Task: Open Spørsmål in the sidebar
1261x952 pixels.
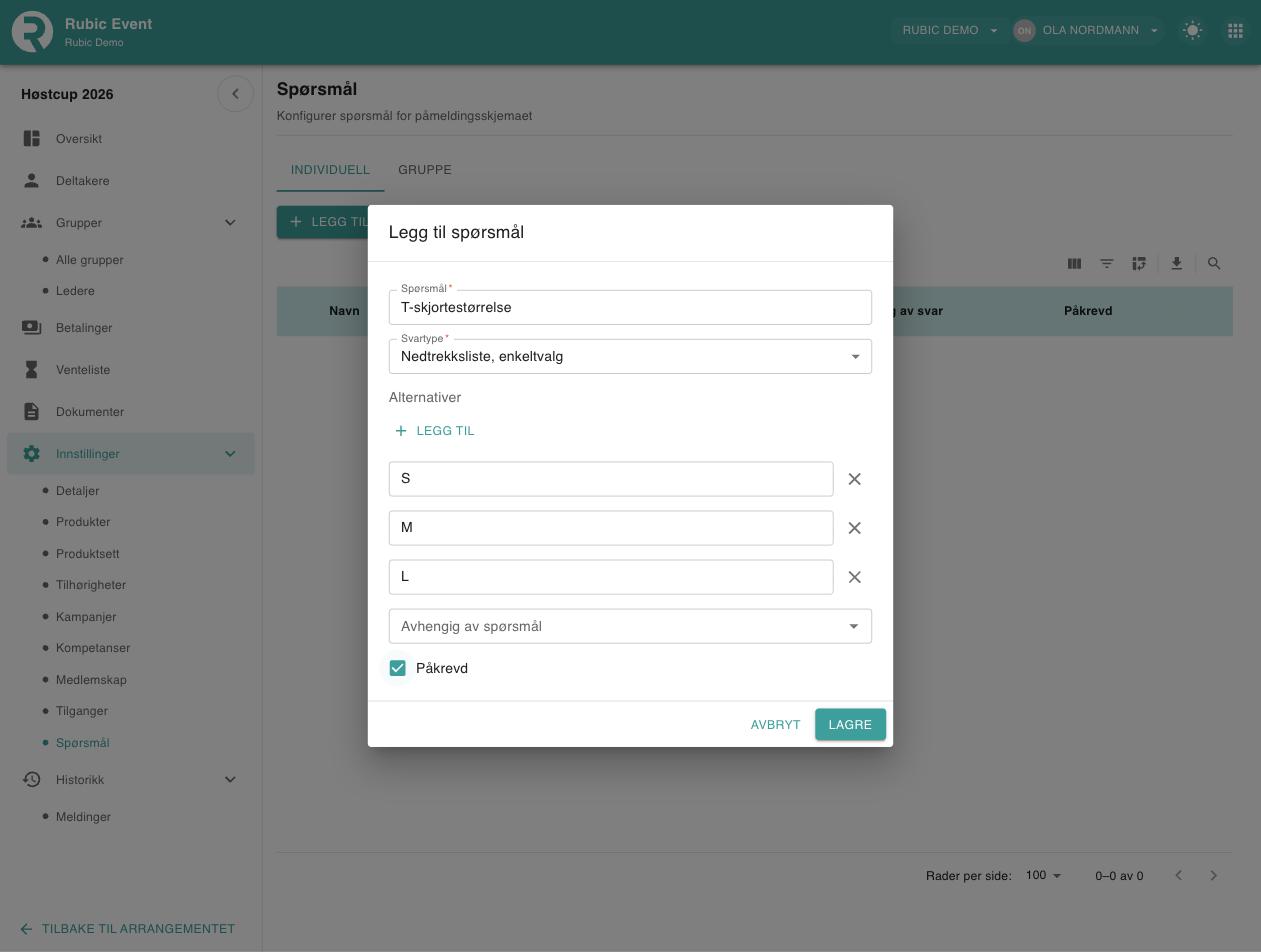Action: (83, 743)
